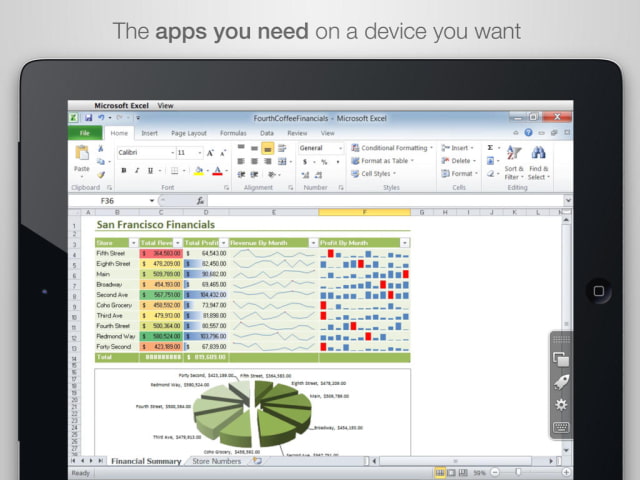The width and height of the screenshot is (640, 480).
Task: Toggle Underline formatting
Action: 150,171
